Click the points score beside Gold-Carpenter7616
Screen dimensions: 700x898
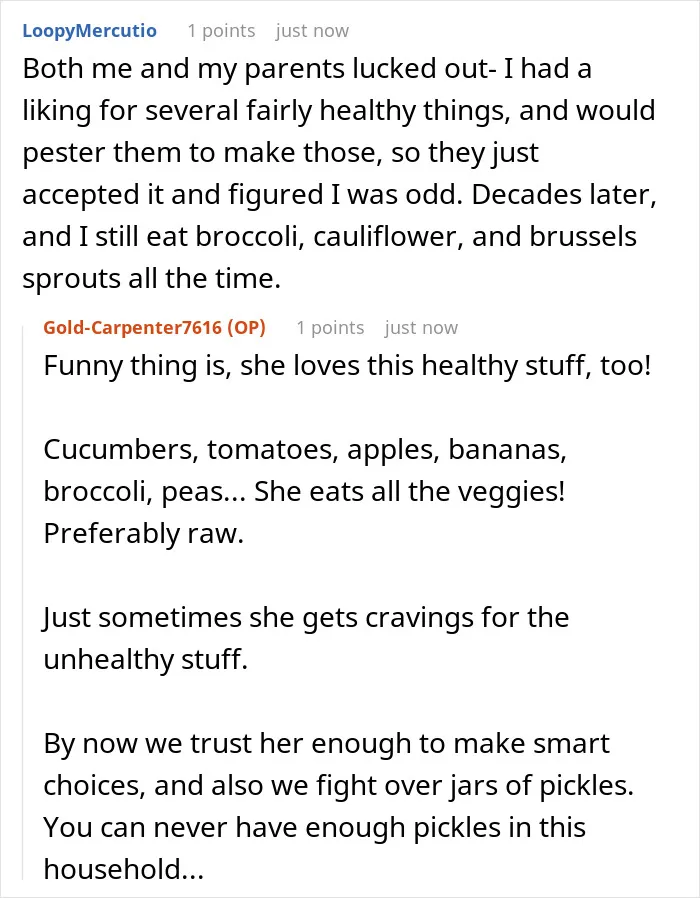tap(330, 328)
